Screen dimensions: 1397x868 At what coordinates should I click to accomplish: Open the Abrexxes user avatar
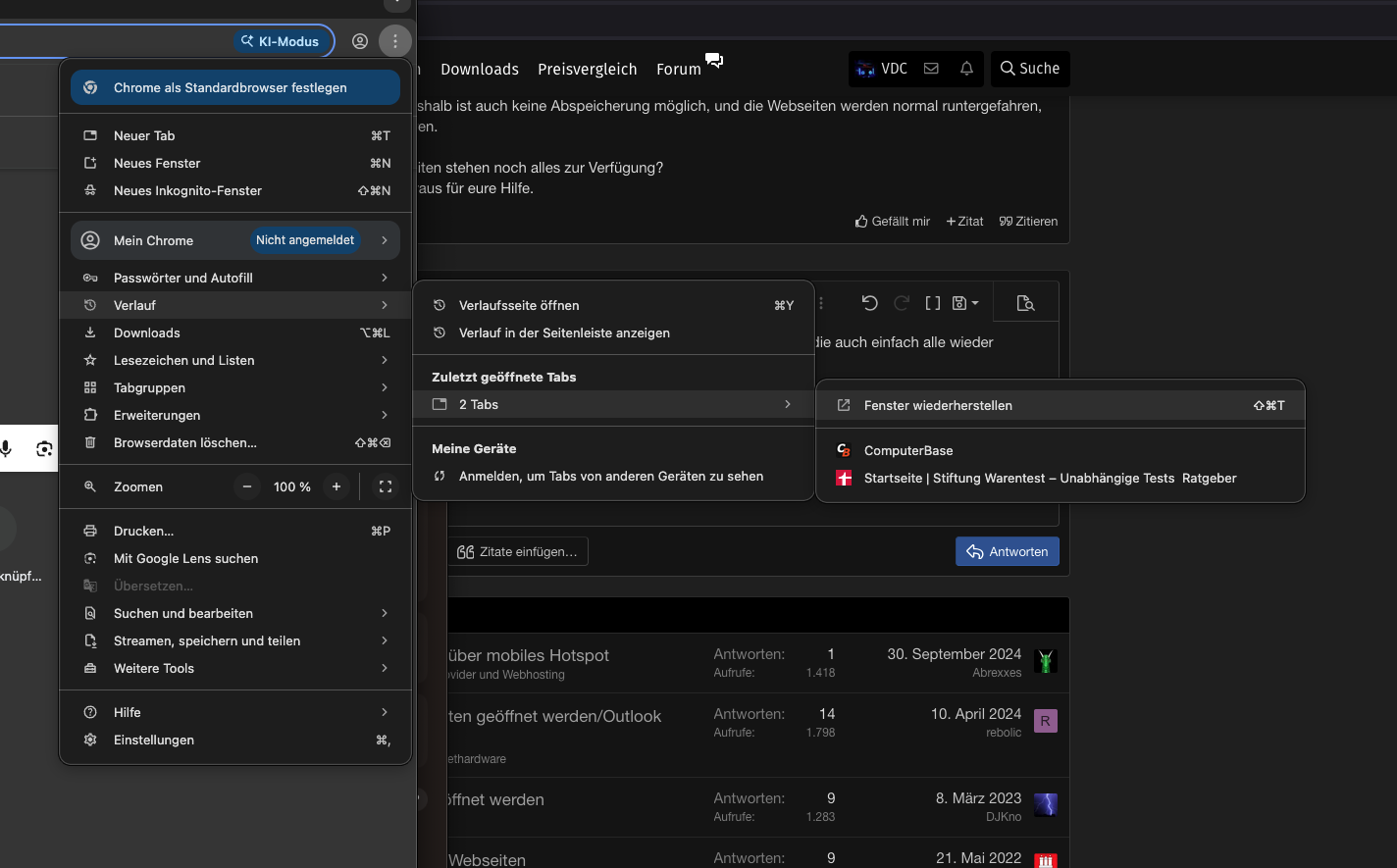tap(1046, 661)
